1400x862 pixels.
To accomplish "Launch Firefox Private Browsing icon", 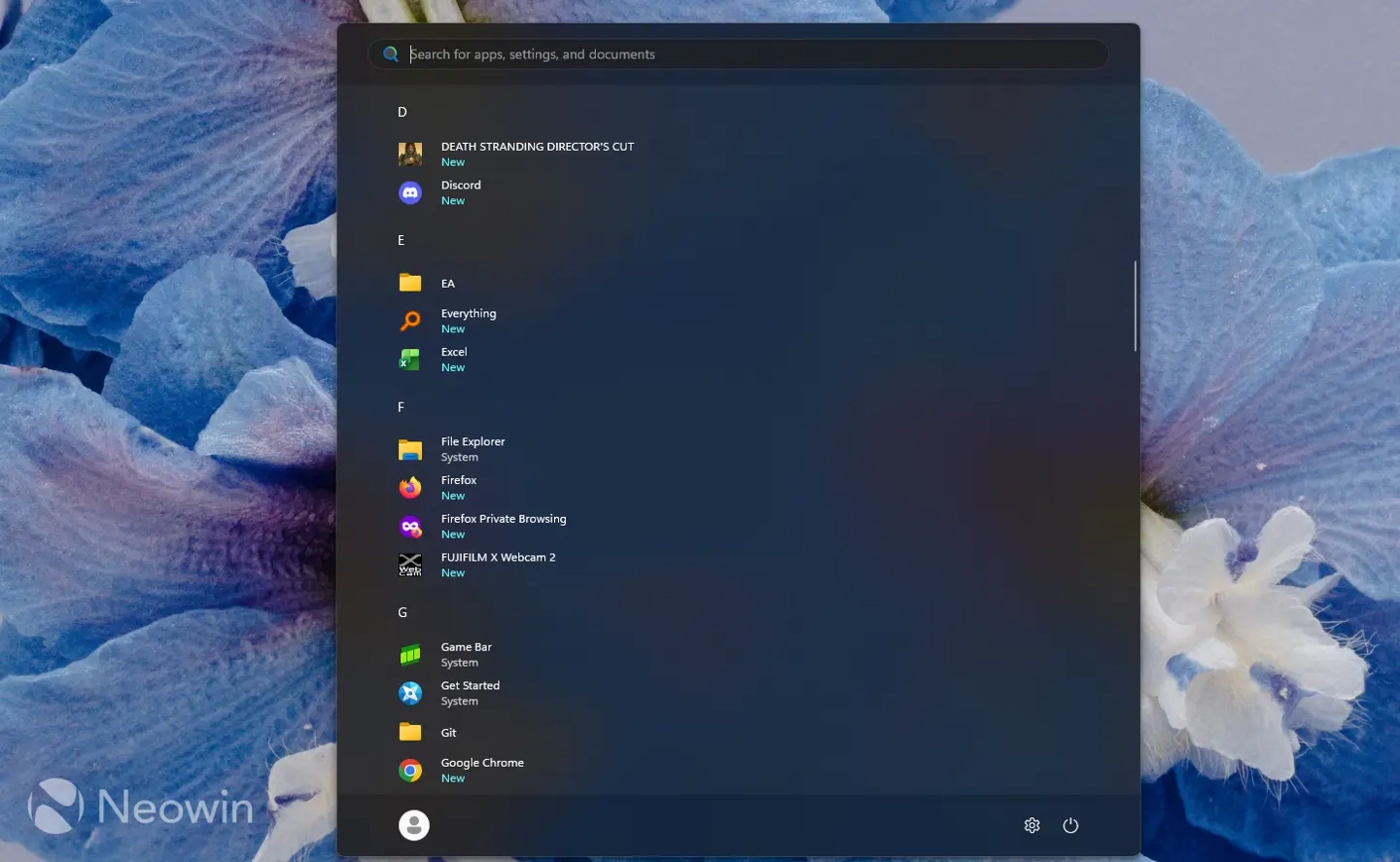I will pyautogui.click(x=410, y=527).
